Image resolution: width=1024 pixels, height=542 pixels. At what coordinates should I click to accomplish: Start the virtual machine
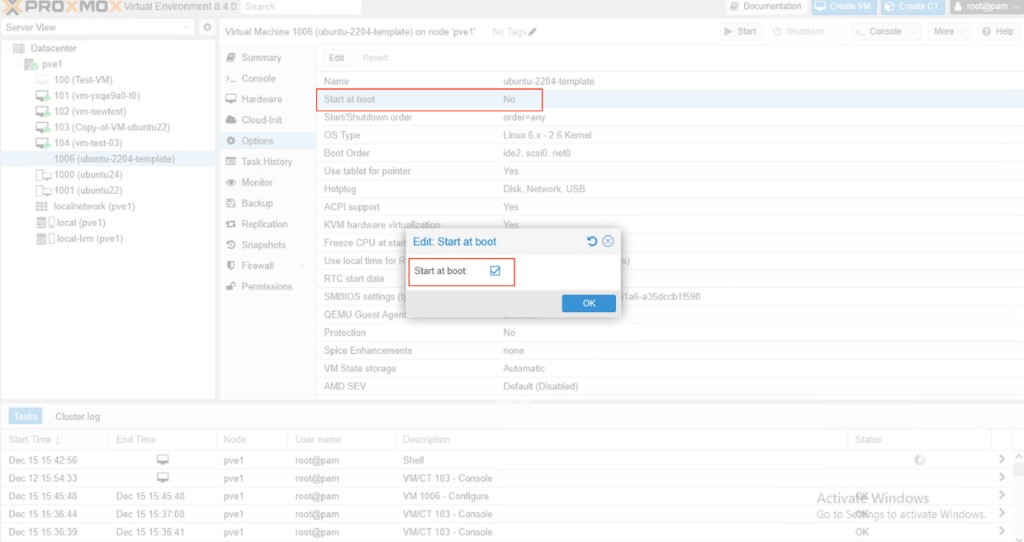740,31
